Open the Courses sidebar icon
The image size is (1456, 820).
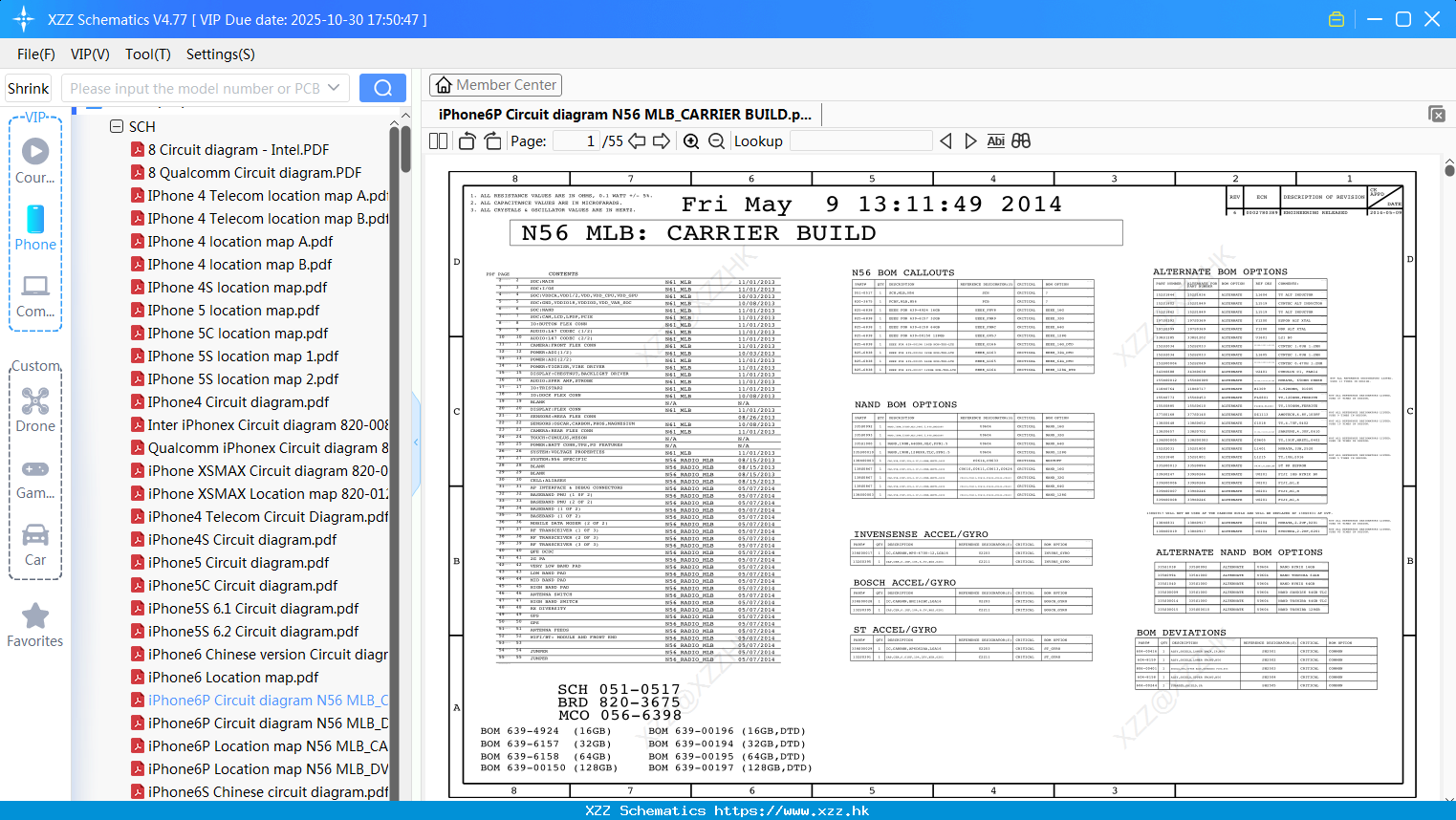[35, 160]
